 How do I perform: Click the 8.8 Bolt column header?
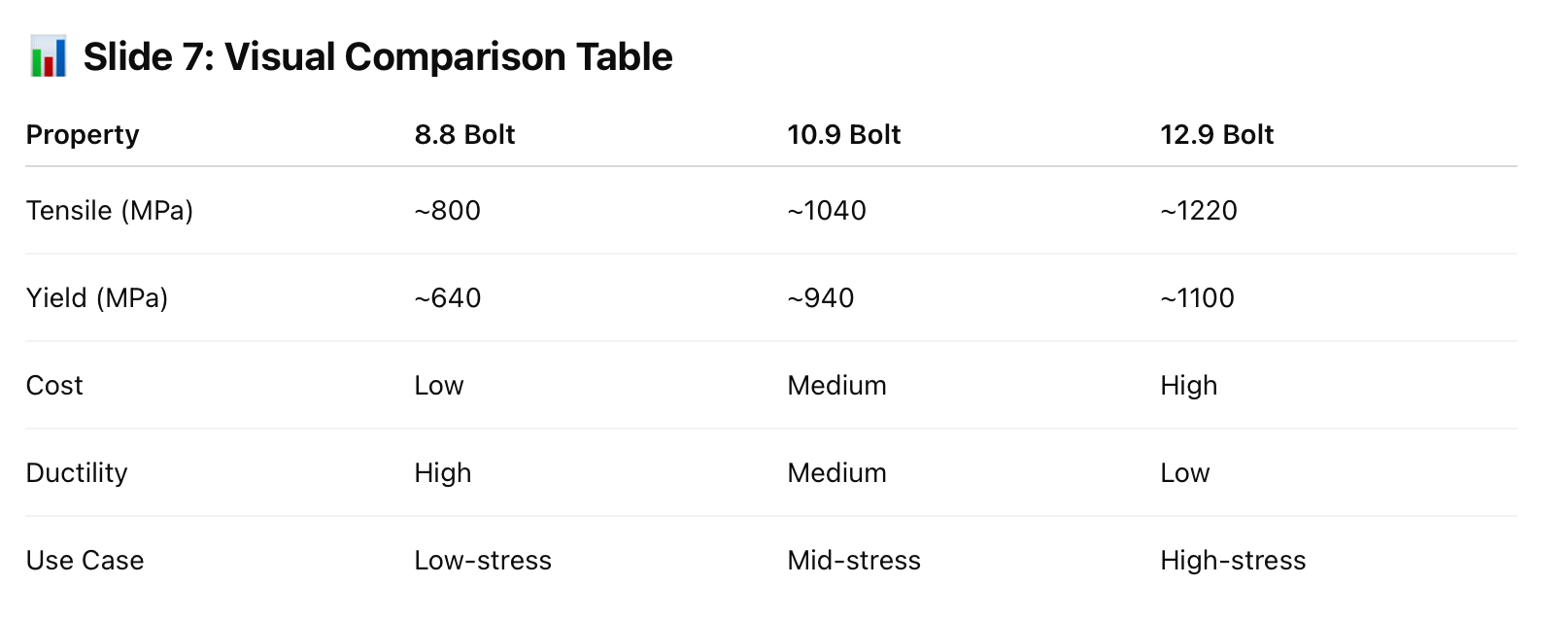tap(464, 134)
